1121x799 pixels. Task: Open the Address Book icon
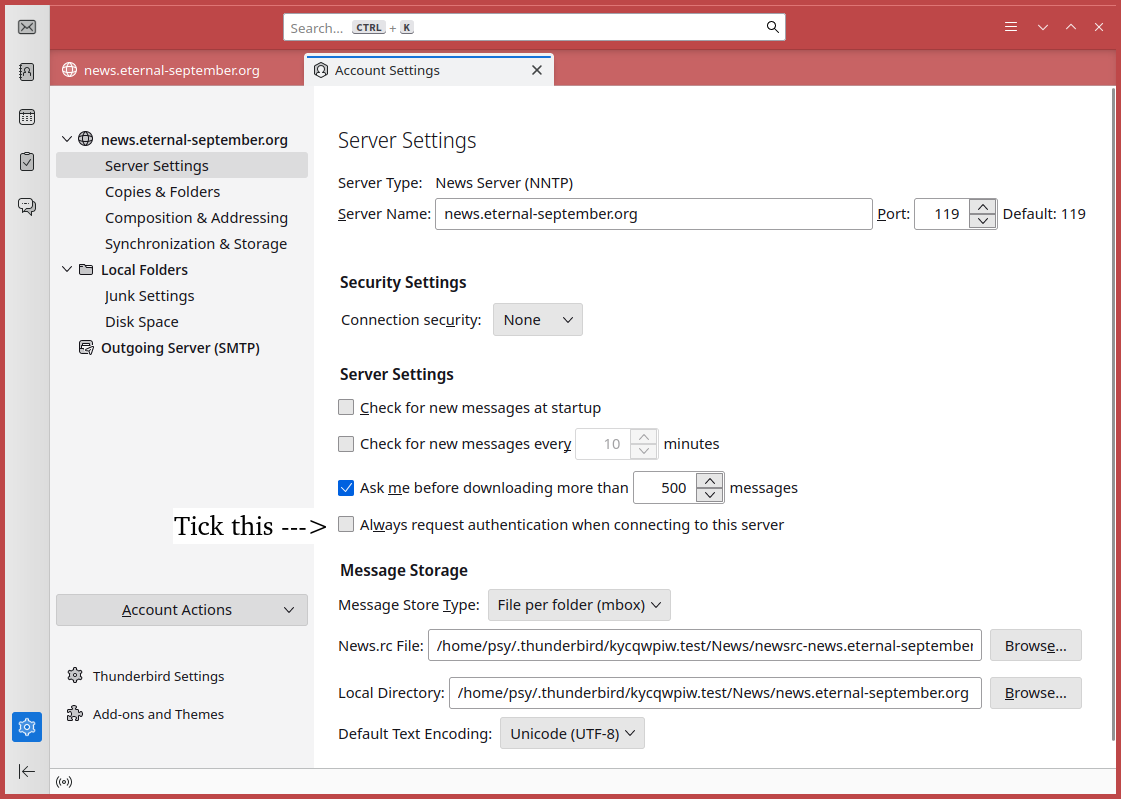click(27, 71)
